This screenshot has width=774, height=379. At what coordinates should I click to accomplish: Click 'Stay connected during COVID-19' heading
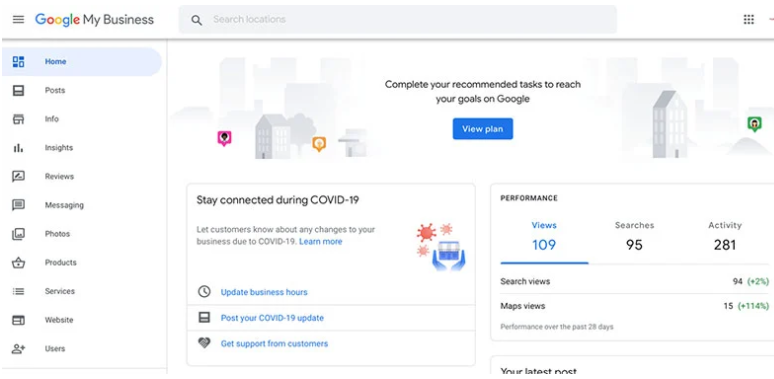pyautogui.click(x=278, y=200)
